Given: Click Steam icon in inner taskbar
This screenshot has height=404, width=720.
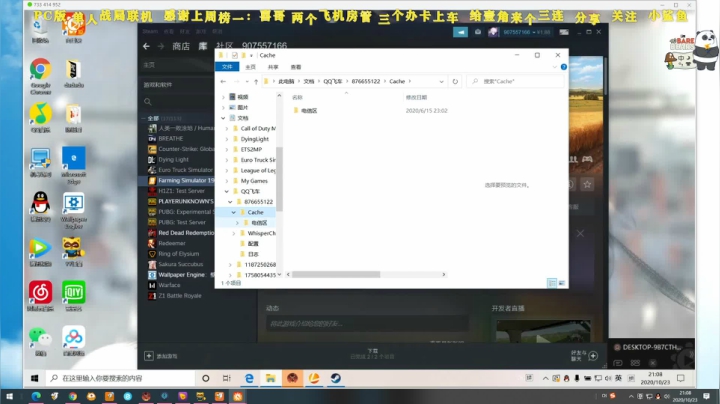Looking at the screenshot, I should point(336,378).
